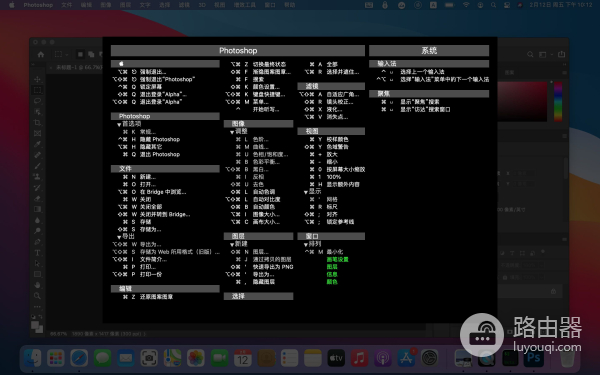Viewport: 600px width, 375px height.
Task: Click the Wi-Fi icon in the menu bar
Action: 466,5
